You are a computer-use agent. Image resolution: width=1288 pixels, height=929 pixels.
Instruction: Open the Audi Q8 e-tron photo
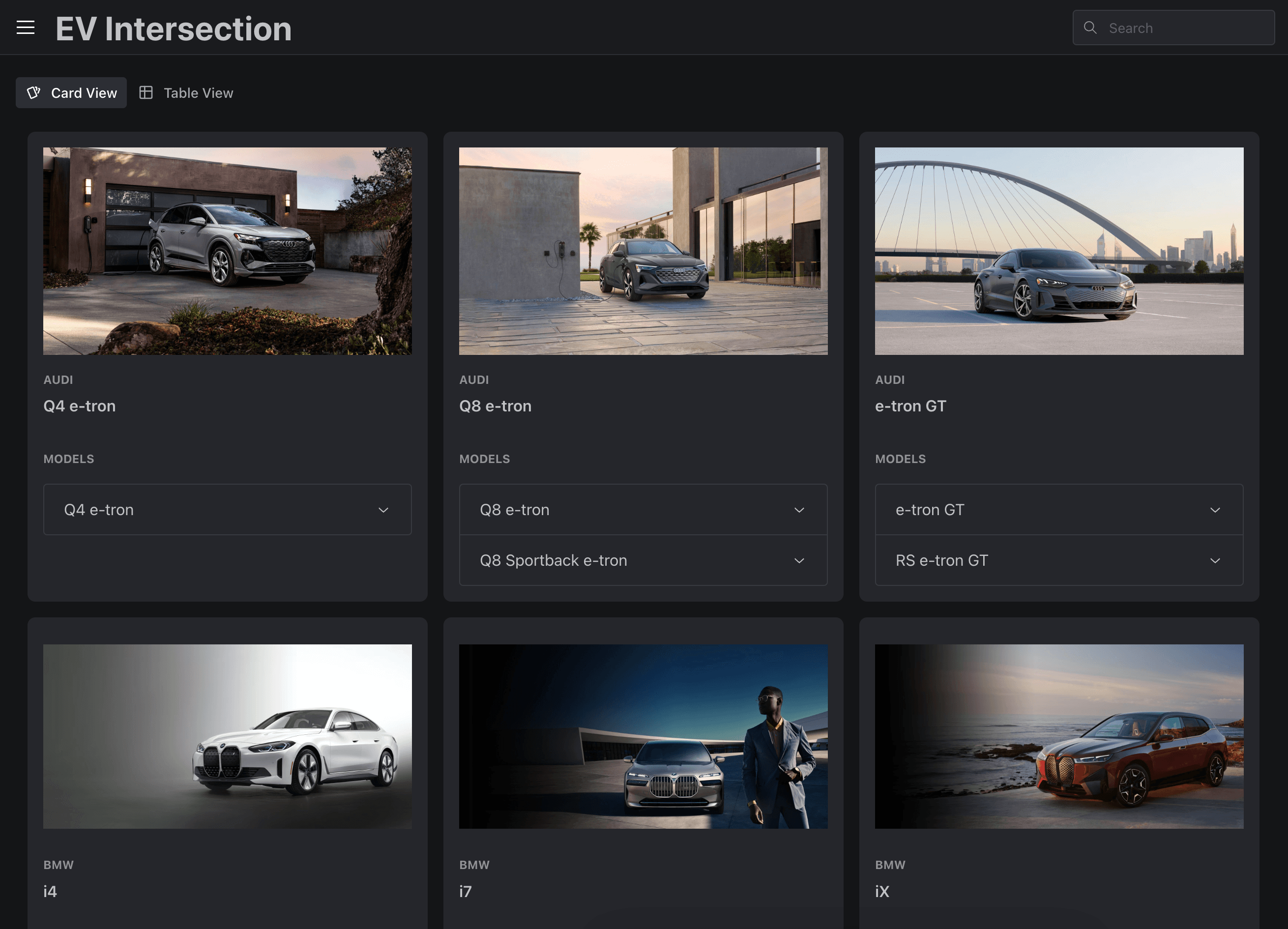coord(643,251)
